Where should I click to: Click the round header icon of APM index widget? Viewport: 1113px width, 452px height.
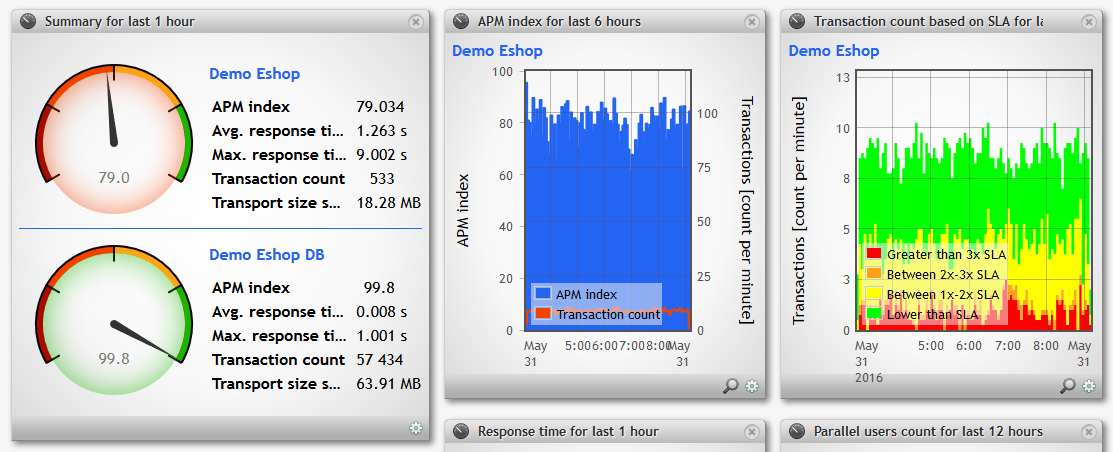(x=461, y=21)
